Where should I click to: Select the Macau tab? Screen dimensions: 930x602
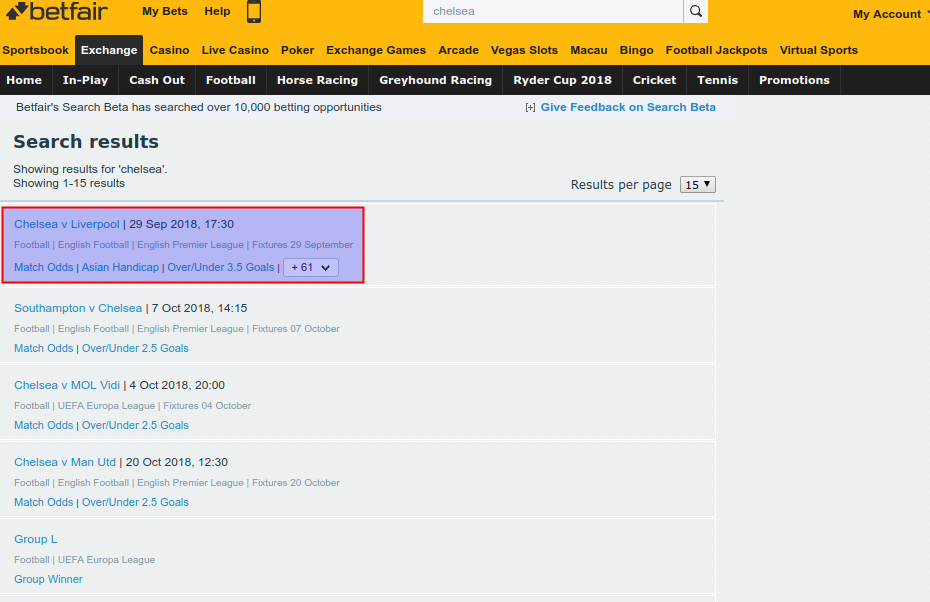589,50
